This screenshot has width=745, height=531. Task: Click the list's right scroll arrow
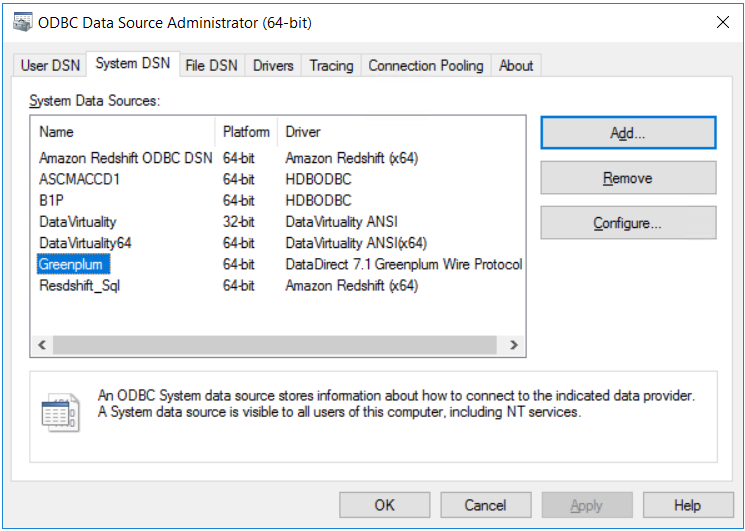tap(514, 345)
